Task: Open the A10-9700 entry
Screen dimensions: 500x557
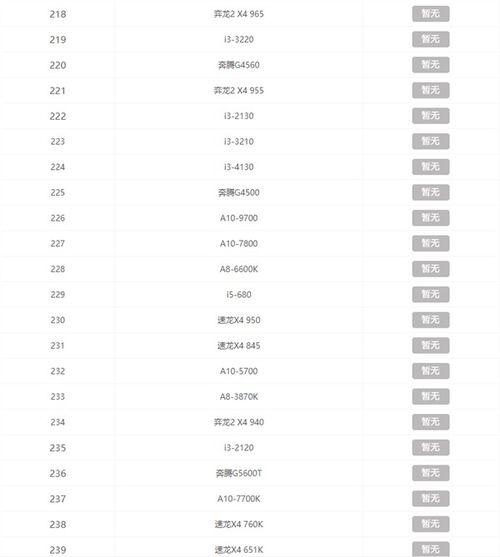Action: point(239,218)
